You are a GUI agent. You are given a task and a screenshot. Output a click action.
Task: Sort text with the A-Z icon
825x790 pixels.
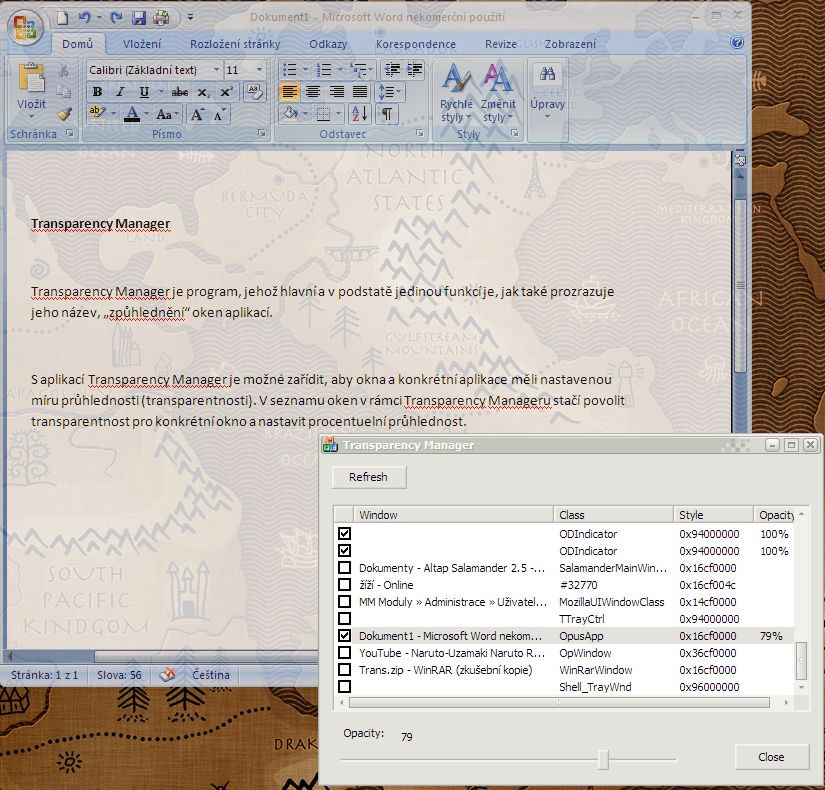[360, 114]
